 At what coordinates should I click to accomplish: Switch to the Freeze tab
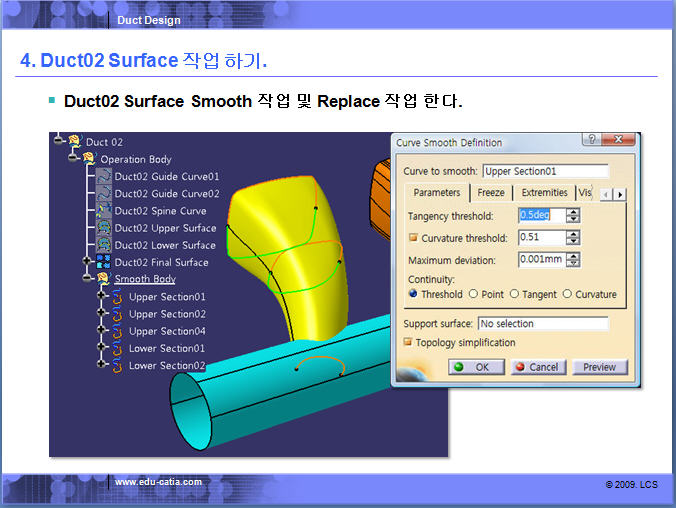click(x=490, y=192)
